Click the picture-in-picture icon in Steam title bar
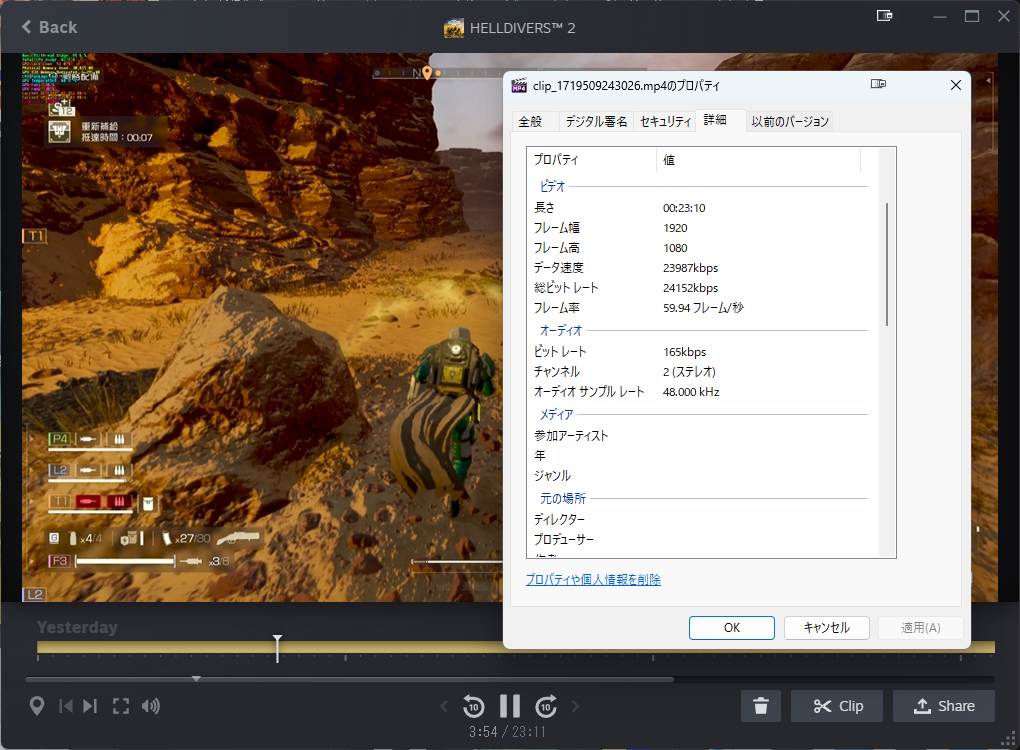Viewport: 1020px width, 750px height. (884, 16)
